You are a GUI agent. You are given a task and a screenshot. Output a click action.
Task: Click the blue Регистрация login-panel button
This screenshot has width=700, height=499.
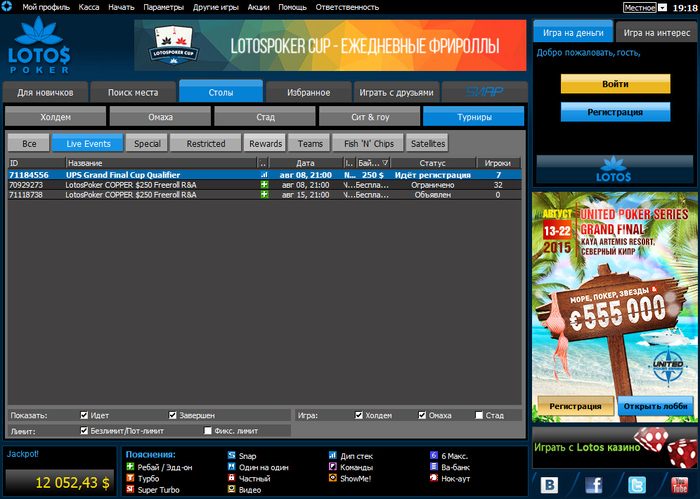615,112
